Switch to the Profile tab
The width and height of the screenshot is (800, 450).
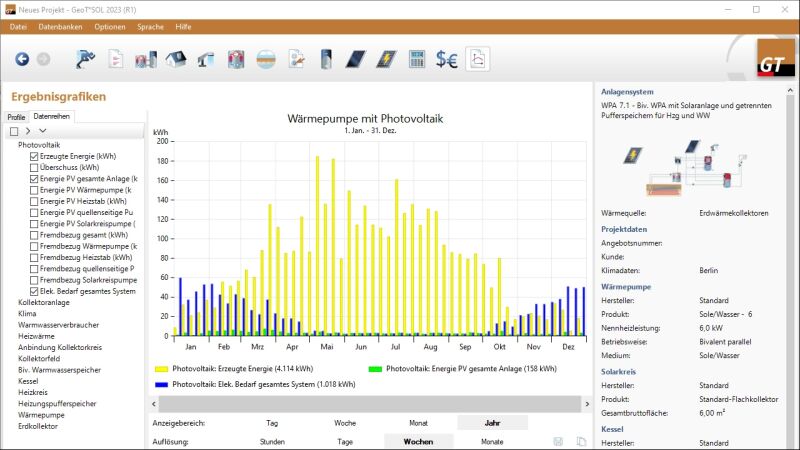point(16,117)
